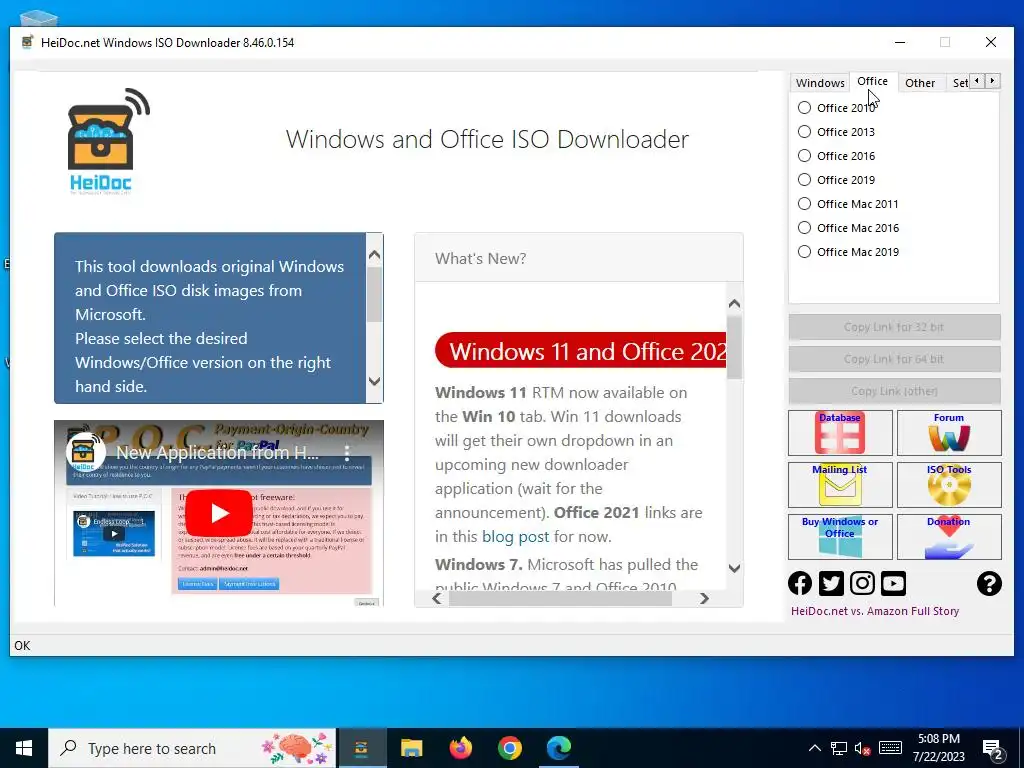The image size is (1024, 768).
Task: Select the Office Mac 2016 radio button
Action: pos(805,227)
